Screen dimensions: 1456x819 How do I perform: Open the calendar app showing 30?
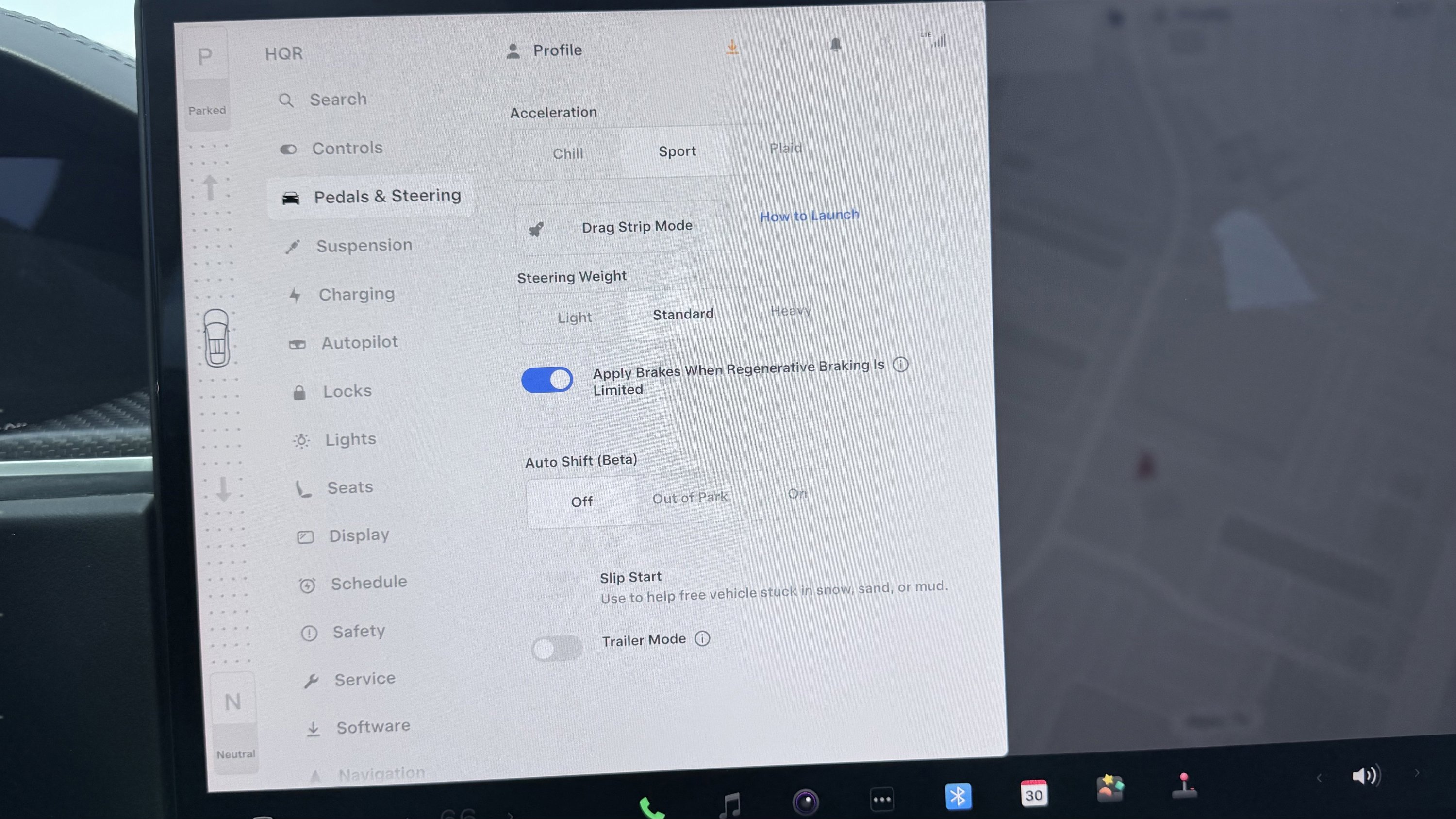click(x=1034, y=794)
